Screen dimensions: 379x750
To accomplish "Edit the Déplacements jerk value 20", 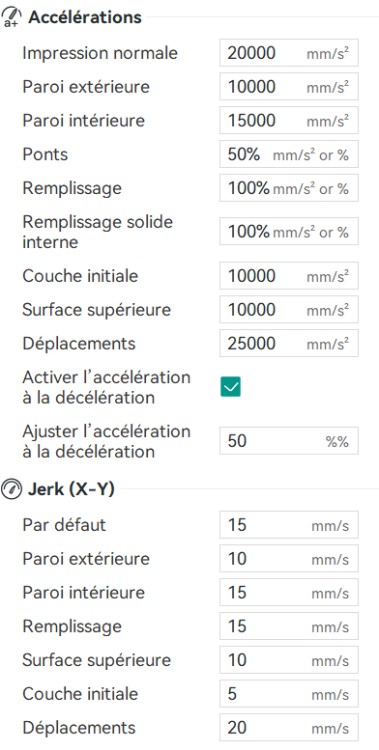I will point(289,728).
